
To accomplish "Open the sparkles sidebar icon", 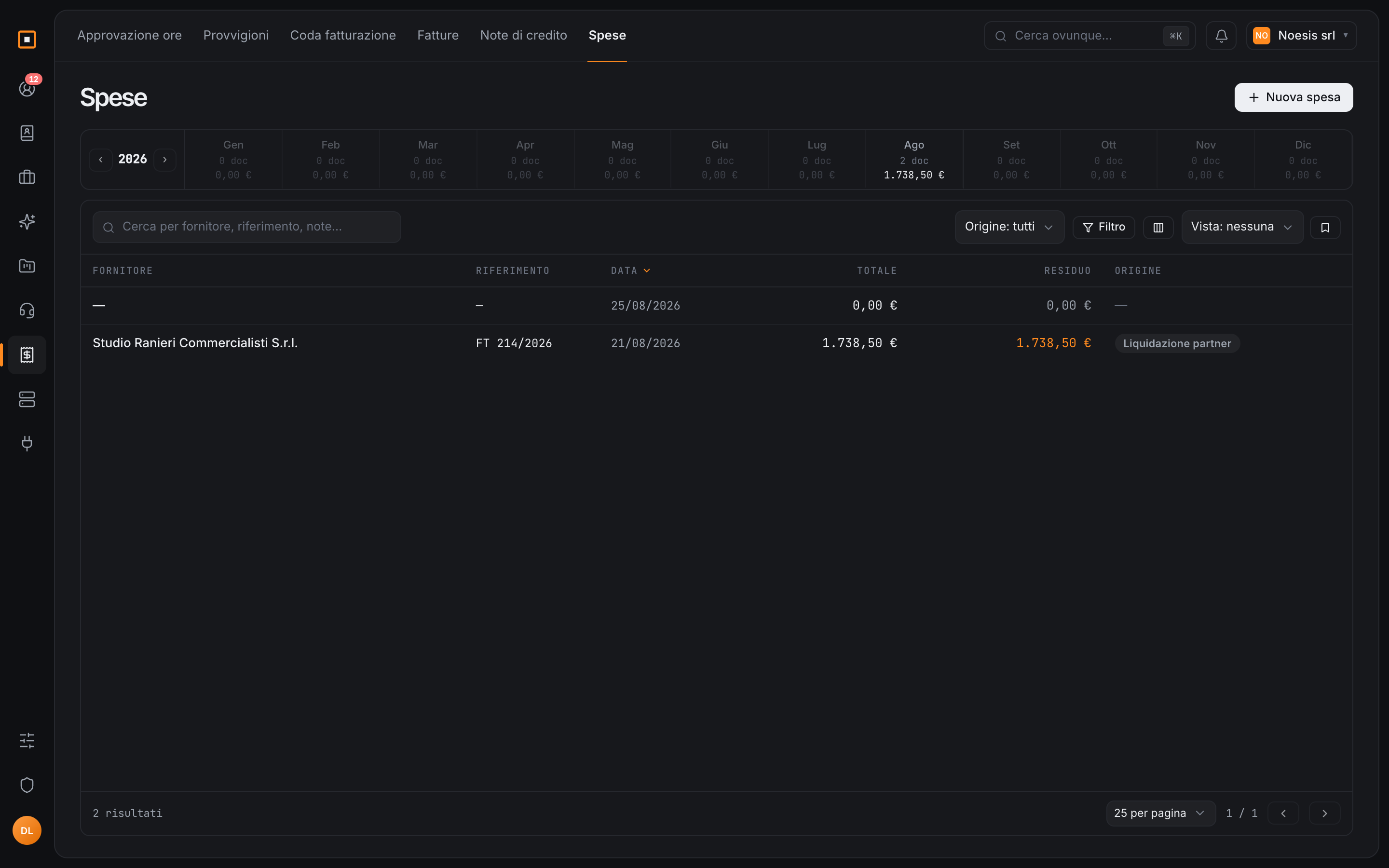I will 27,222.
